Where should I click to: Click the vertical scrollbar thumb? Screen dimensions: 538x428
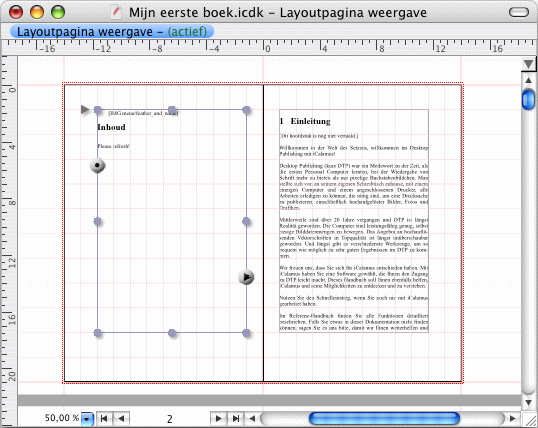point(528,99)
